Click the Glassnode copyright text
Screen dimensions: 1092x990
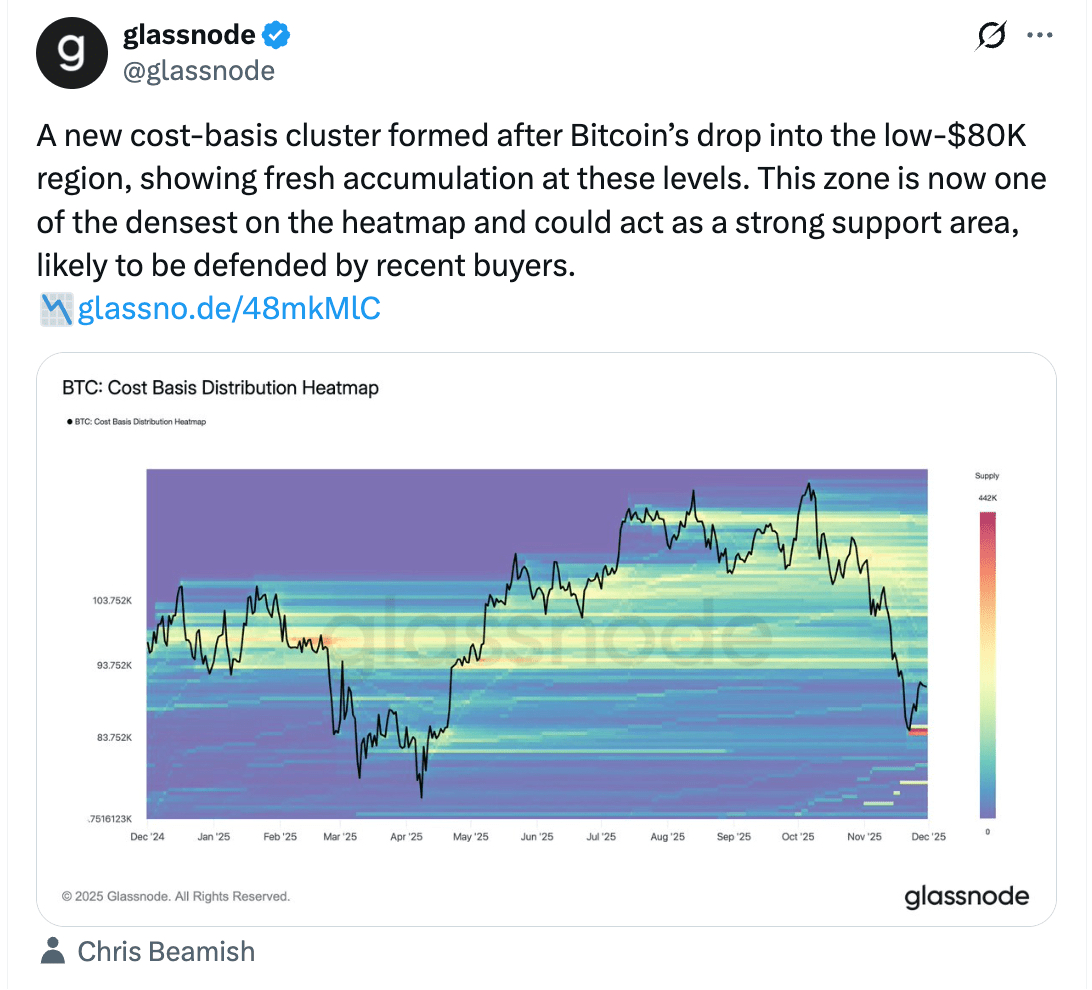pos(176,896)
